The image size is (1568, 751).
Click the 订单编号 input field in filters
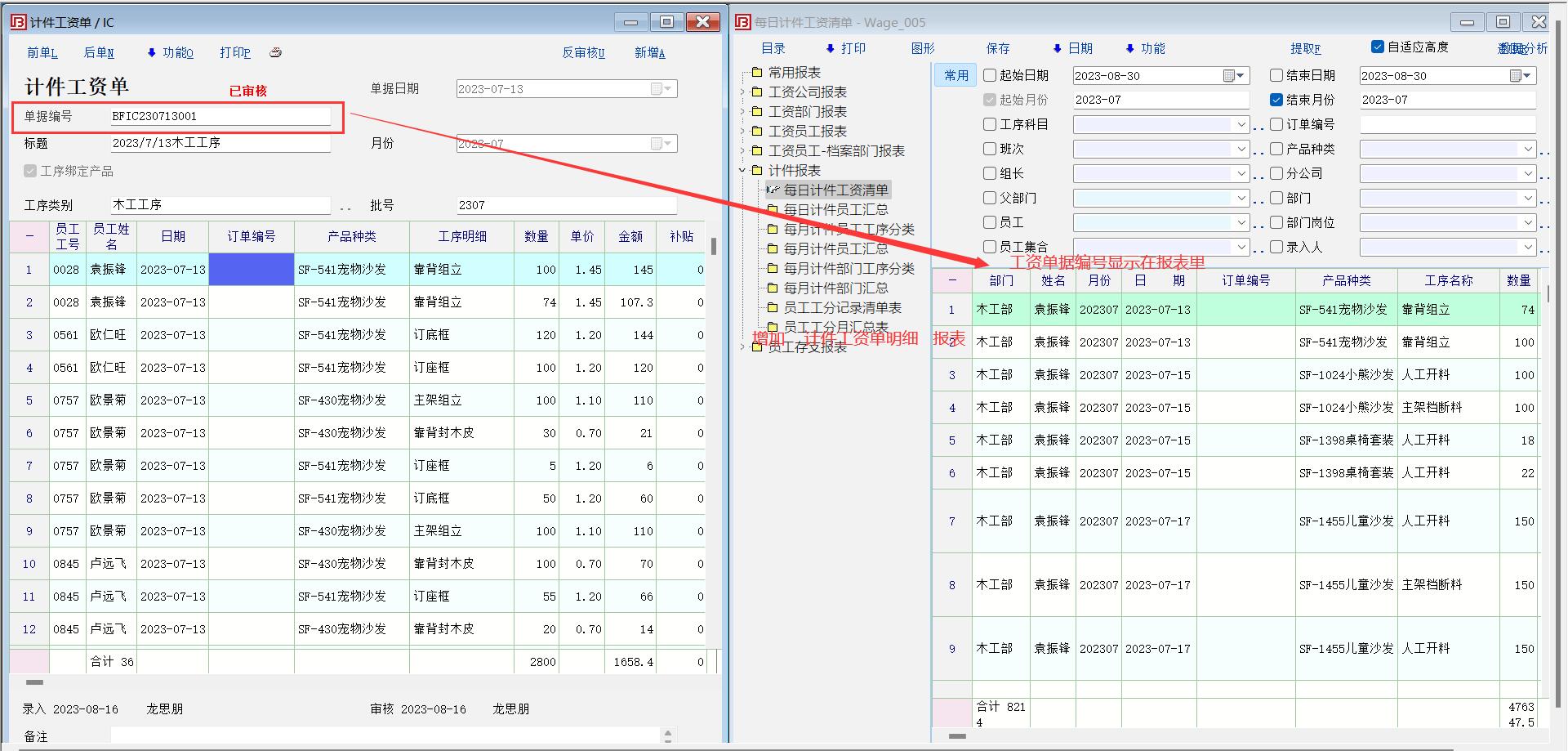tap(1447, 125)
